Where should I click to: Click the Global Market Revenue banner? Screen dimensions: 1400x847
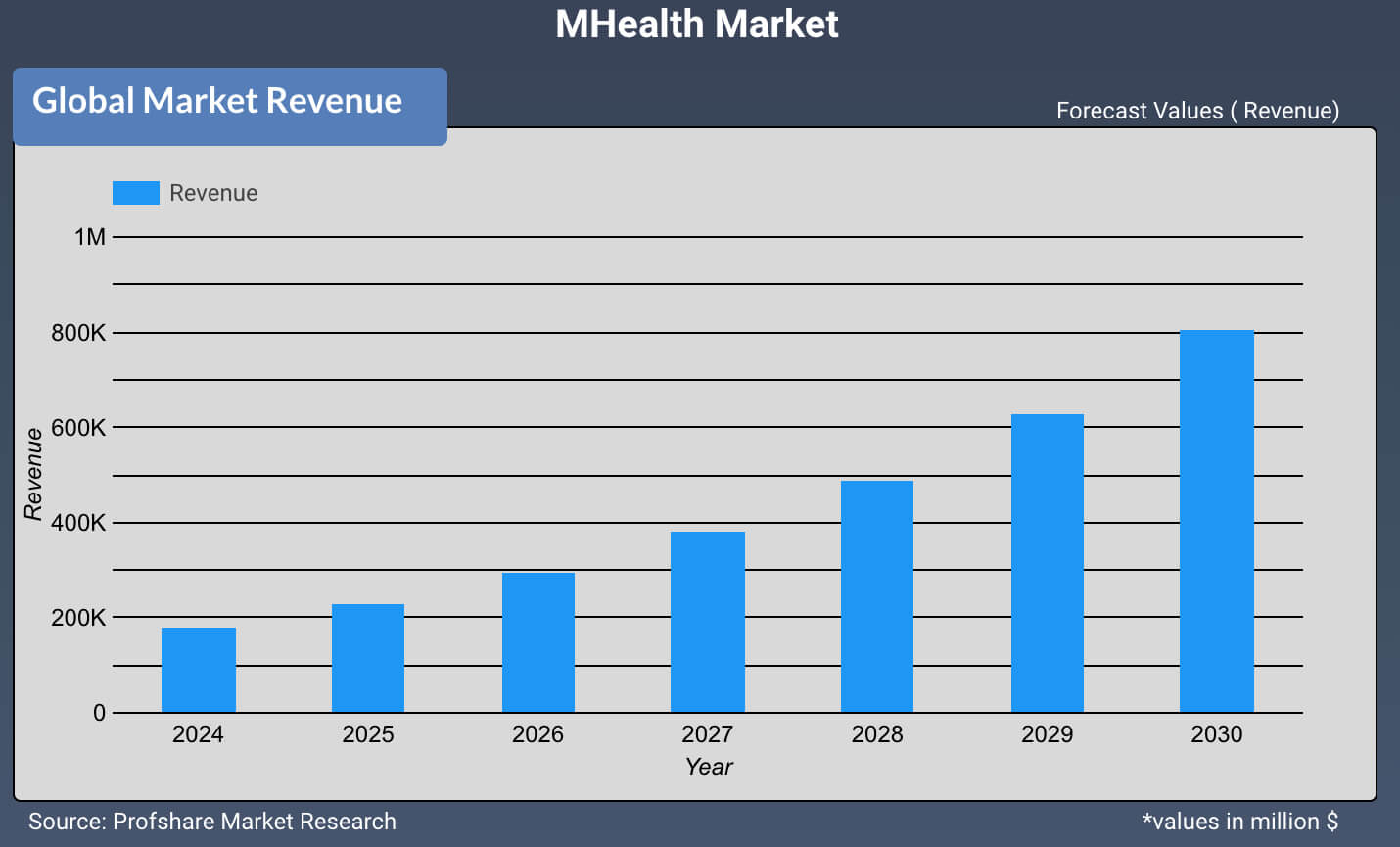coord(230,106)
